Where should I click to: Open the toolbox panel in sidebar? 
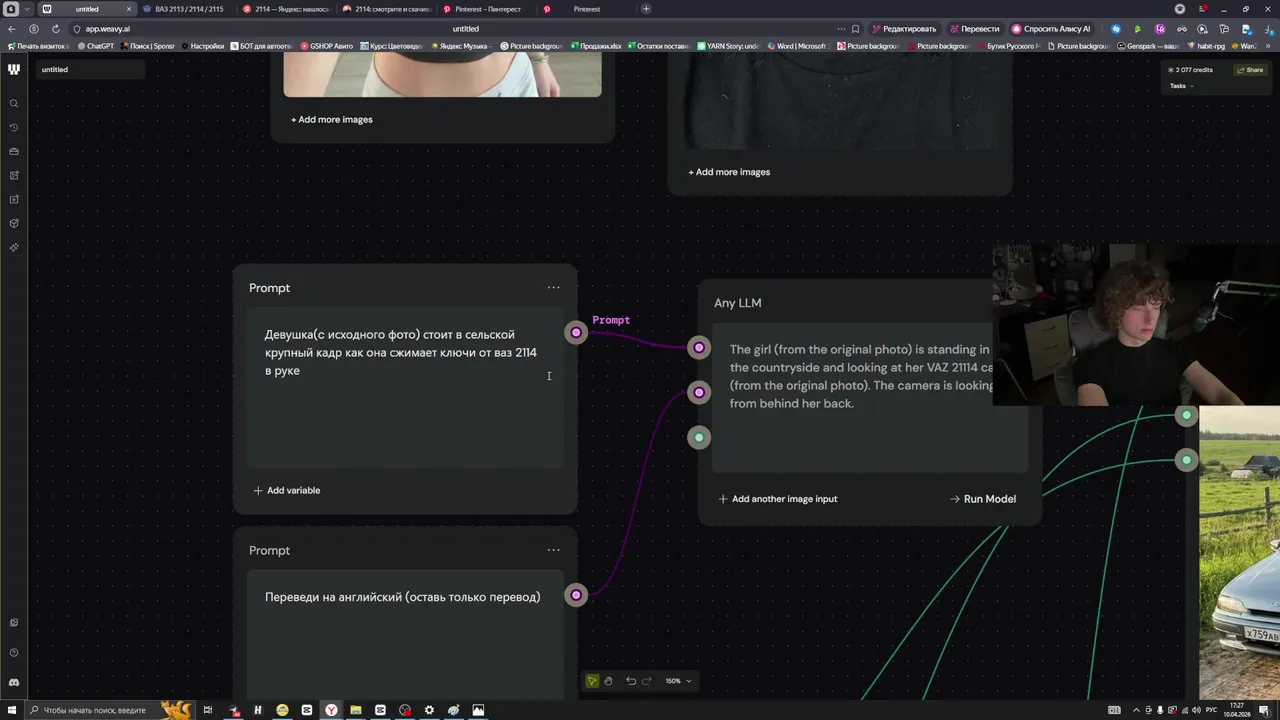[x=14, y=151]
